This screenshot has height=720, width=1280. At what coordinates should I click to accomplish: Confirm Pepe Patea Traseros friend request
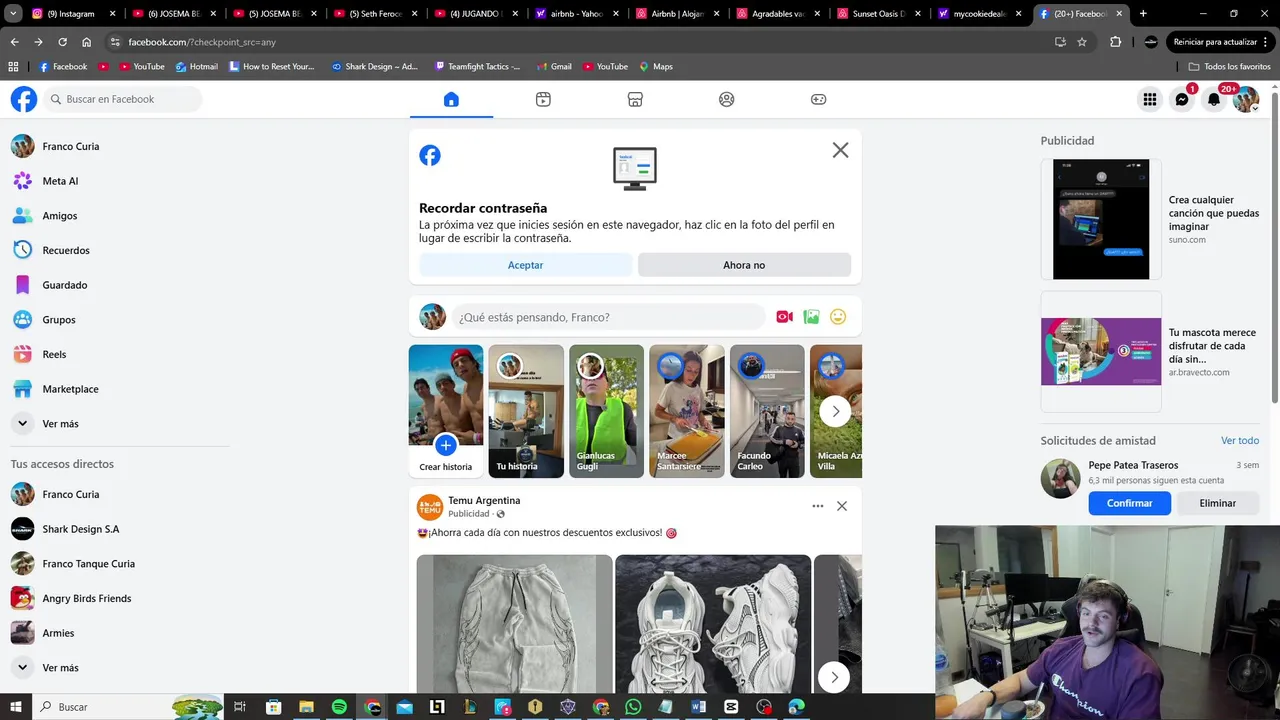click(x=1130, y=503)
